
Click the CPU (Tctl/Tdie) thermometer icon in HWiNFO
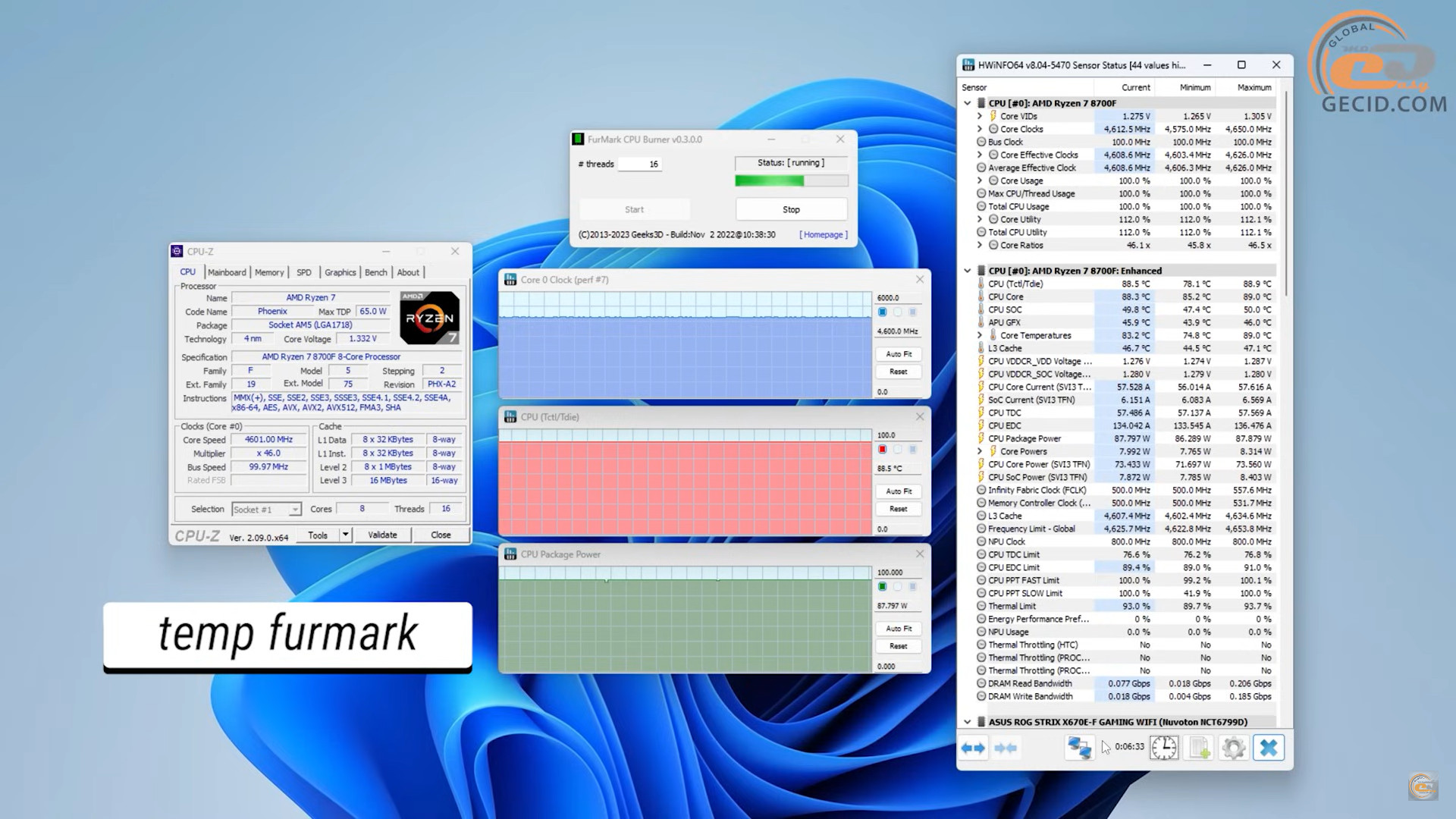pyautogui.click(x=981, y=284)
